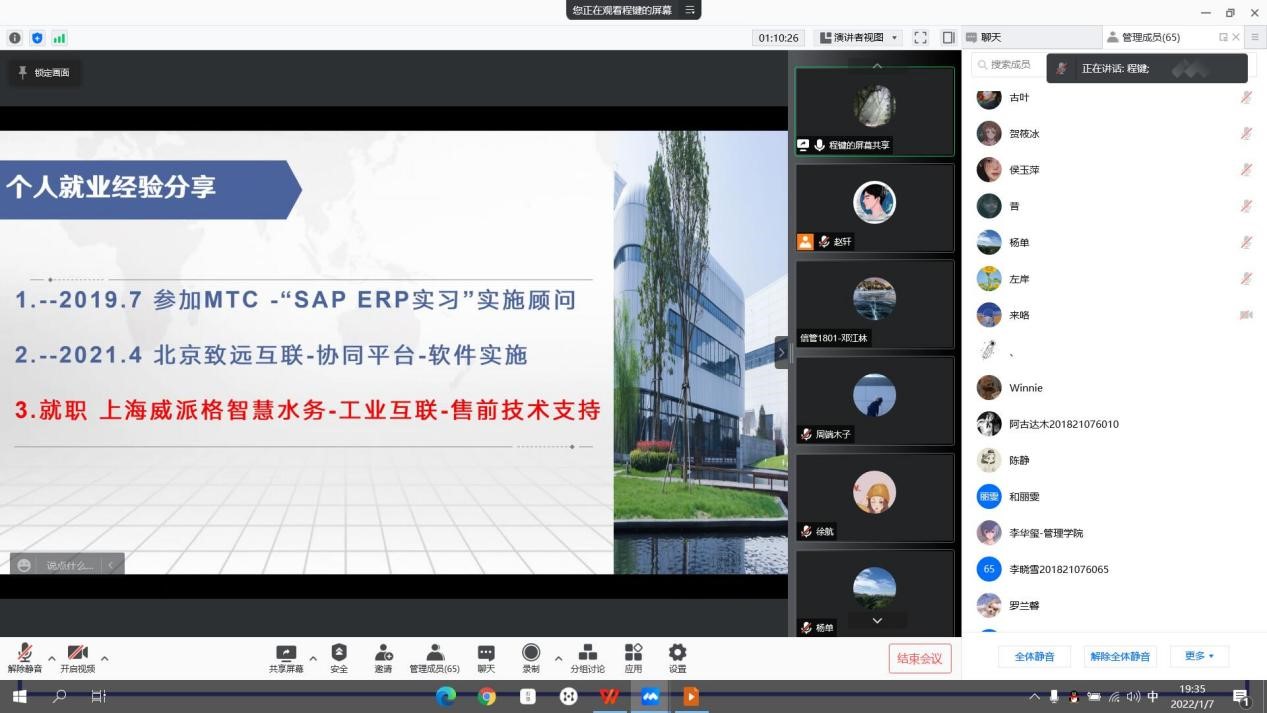Open Microsoft Edge from the taskbar
The height and width of the screenshot is (713, 1267).
click(446, 696)
